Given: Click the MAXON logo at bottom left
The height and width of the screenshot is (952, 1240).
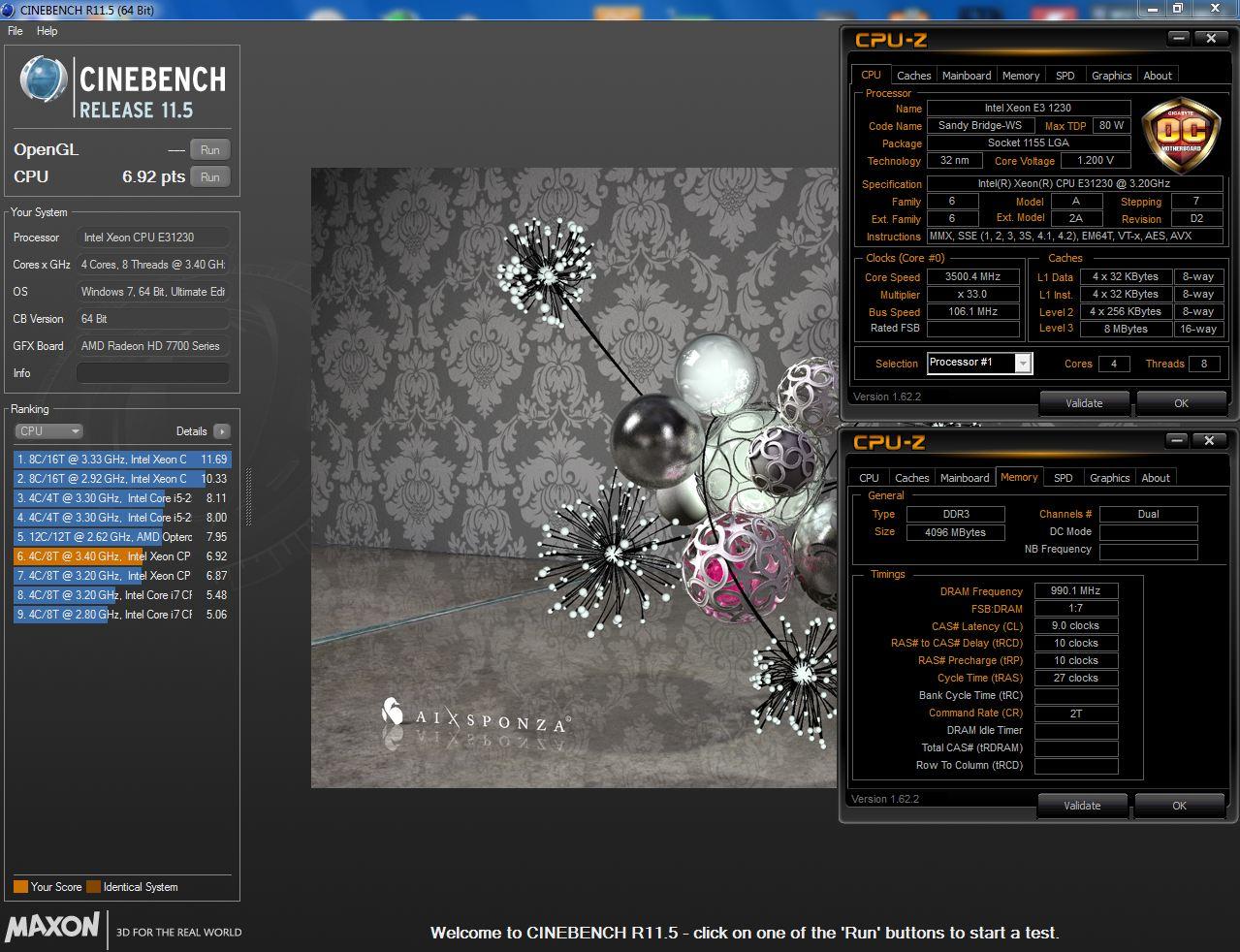Looking at the screenshot, I should tap(52, 928).
